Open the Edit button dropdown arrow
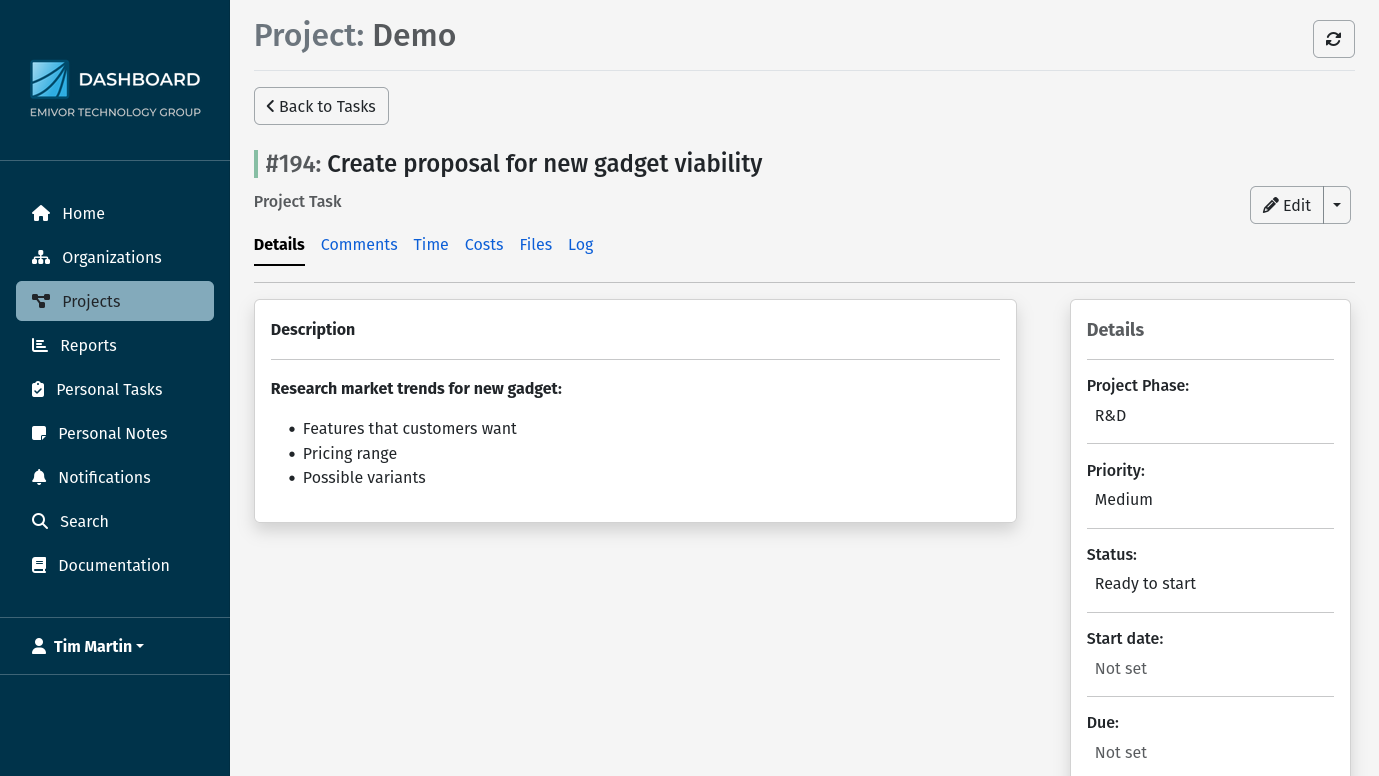This screenshot has height=776, width=1379. click(1337, 205)
